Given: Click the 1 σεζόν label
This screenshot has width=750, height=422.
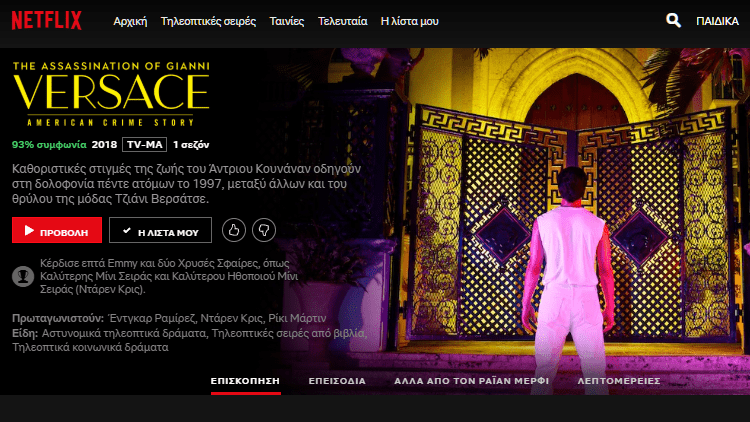Looking at the screenshot, I should (x=191, y=144).
